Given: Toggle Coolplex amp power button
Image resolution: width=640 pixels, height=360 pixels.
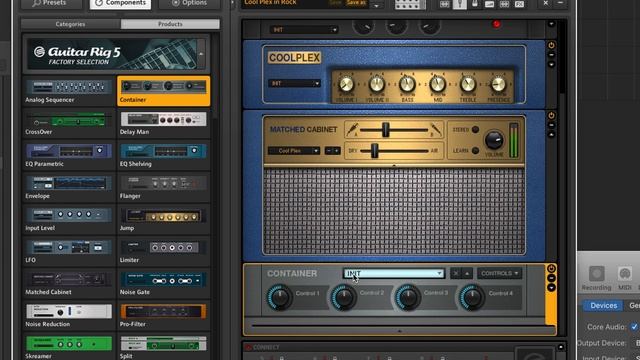Looking at the screenshot, I should (551, 45).
